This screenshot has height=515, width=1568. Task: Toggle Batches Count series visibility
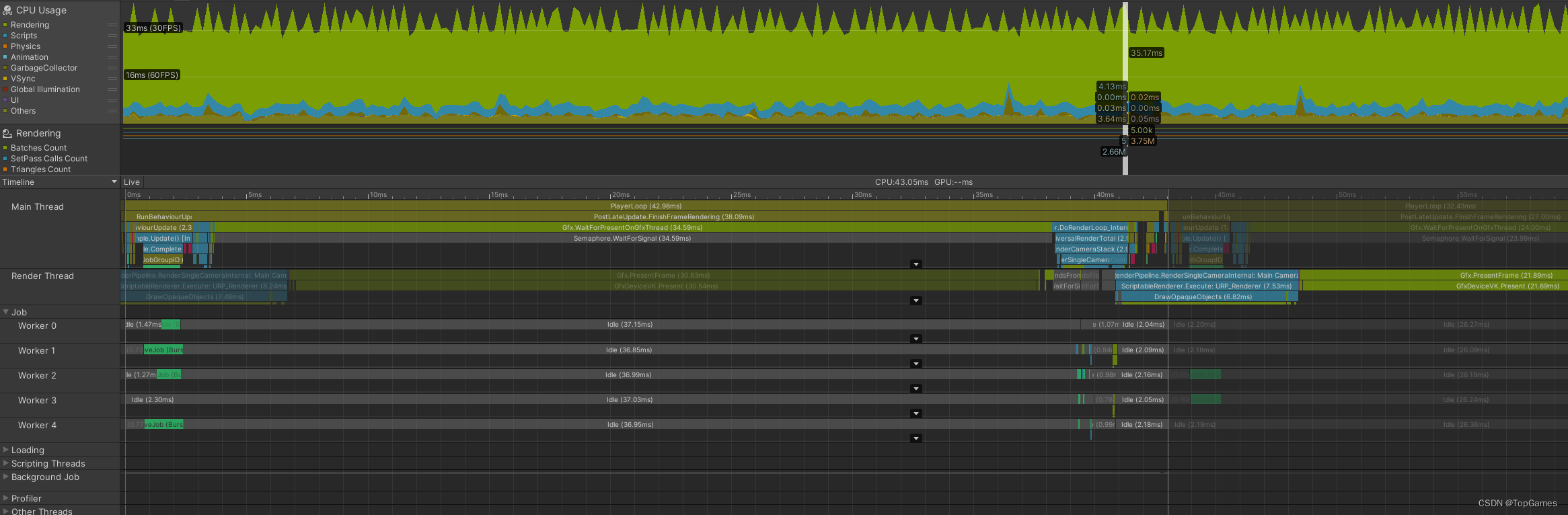[x=5, y=148]
